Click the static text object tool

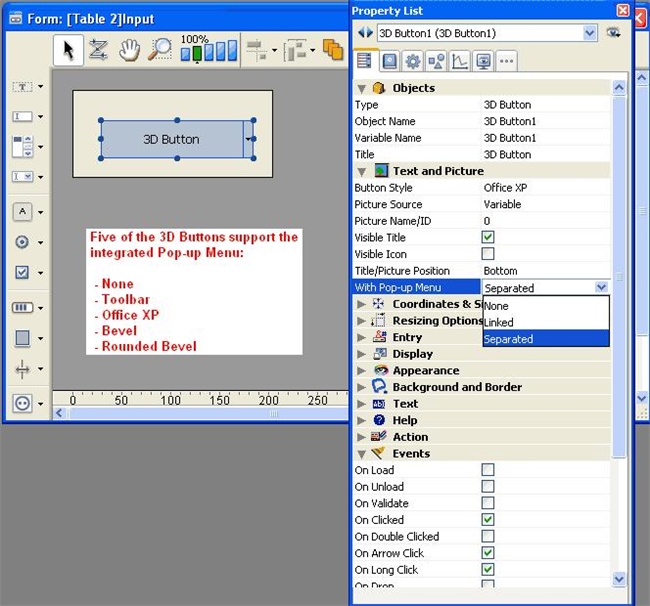(21, 87)
